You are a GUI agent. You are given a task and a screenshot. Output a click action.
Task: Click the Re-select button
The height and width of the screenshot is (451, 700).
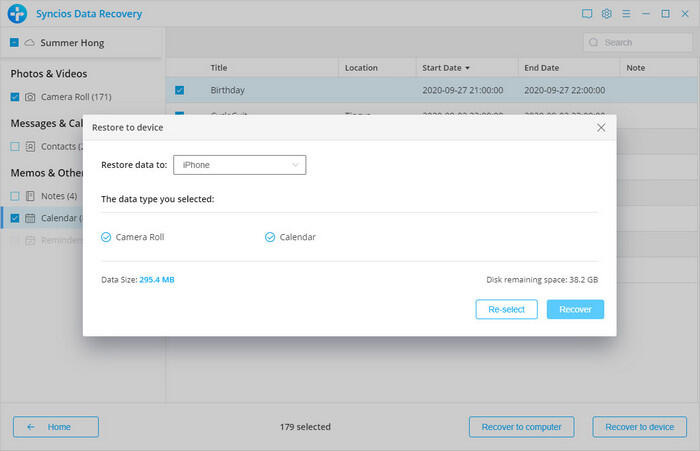pyautogui.click(x=507, y=309)
